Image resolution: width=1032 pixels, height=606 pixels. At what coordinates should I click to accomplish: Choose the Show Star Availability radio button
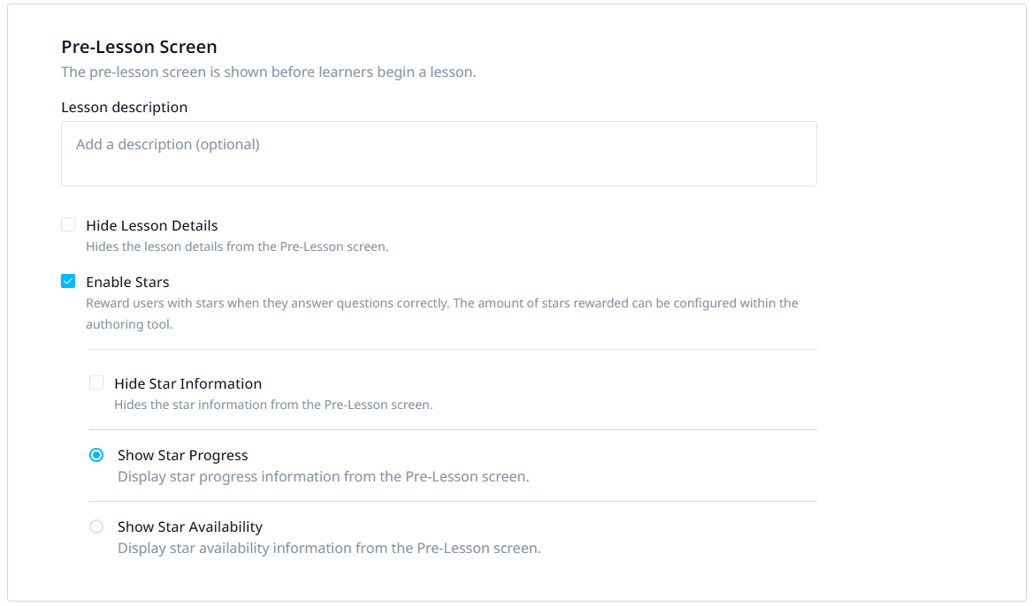(96, 527)
